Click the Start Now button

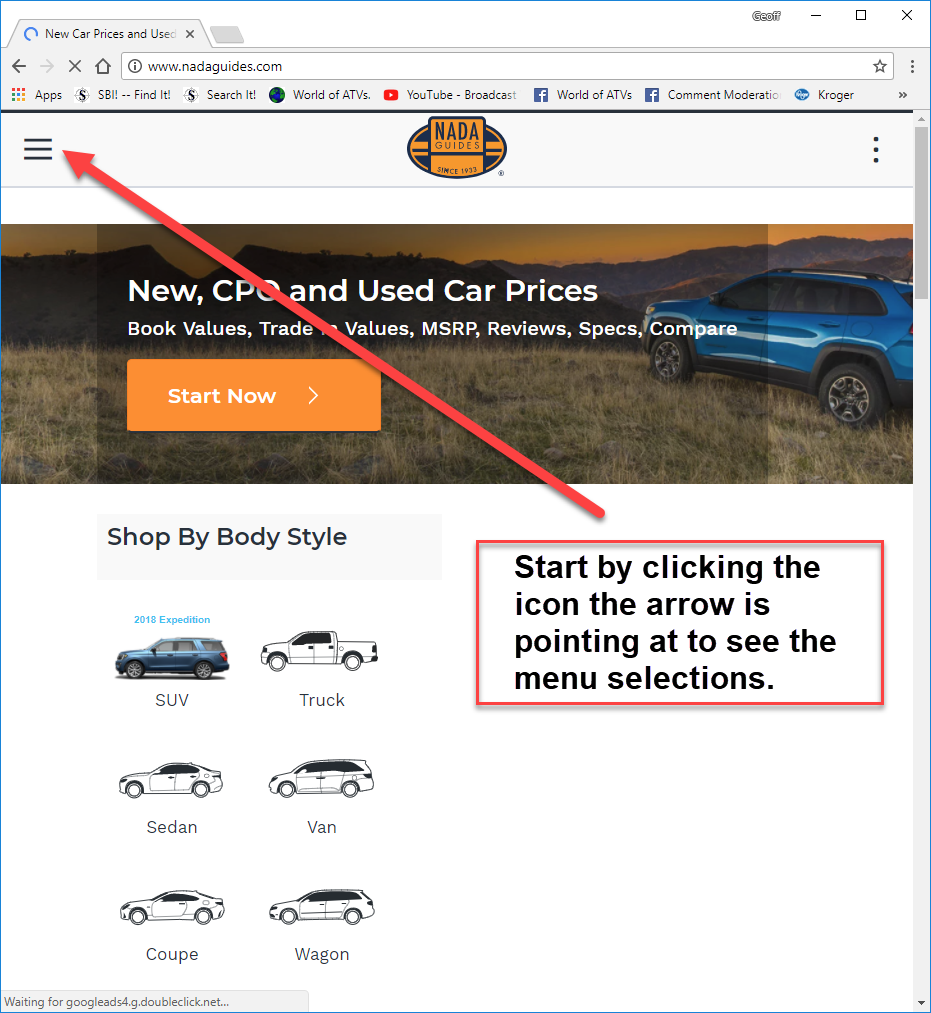254,395
